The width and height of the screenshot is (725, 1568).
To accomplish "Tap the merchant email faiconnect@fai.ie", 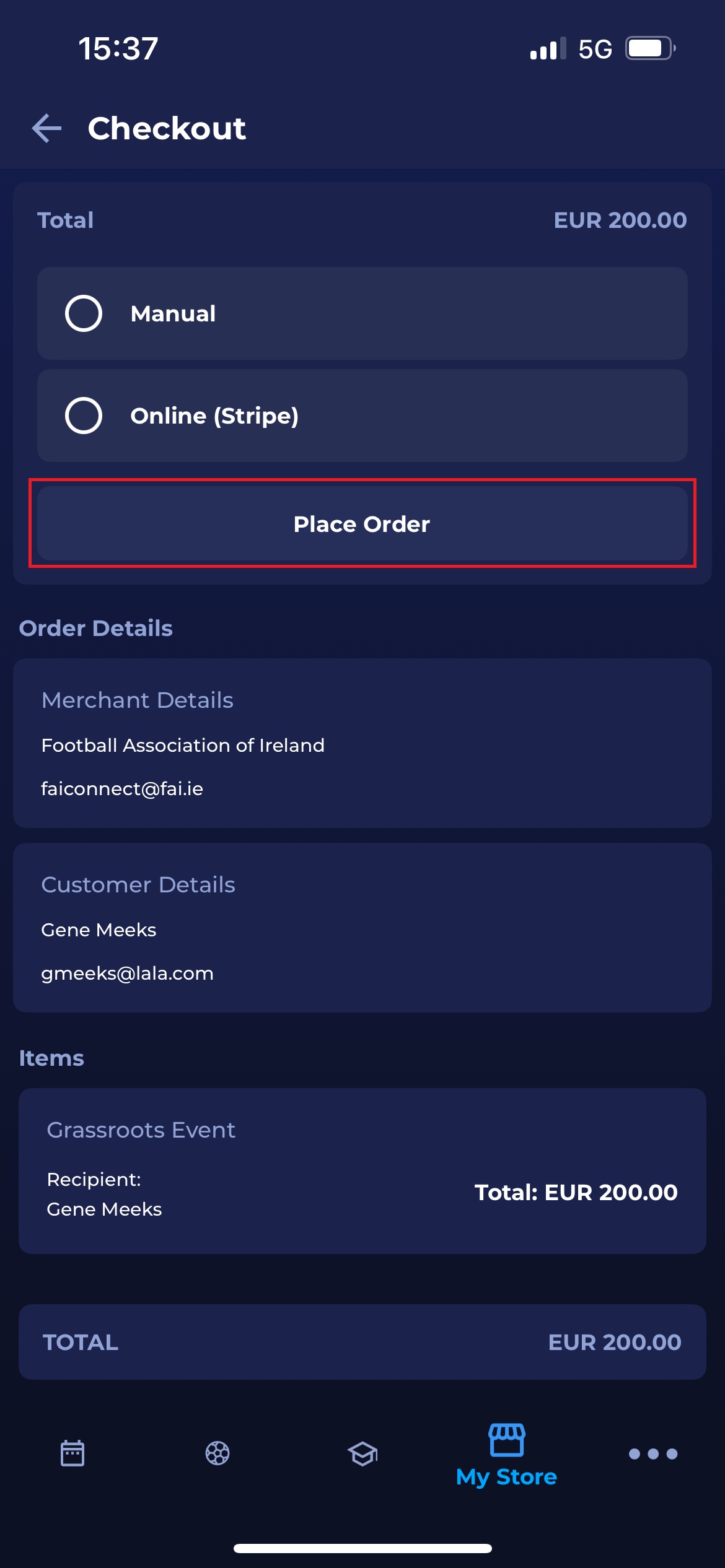I will click(x=122, y=788).
